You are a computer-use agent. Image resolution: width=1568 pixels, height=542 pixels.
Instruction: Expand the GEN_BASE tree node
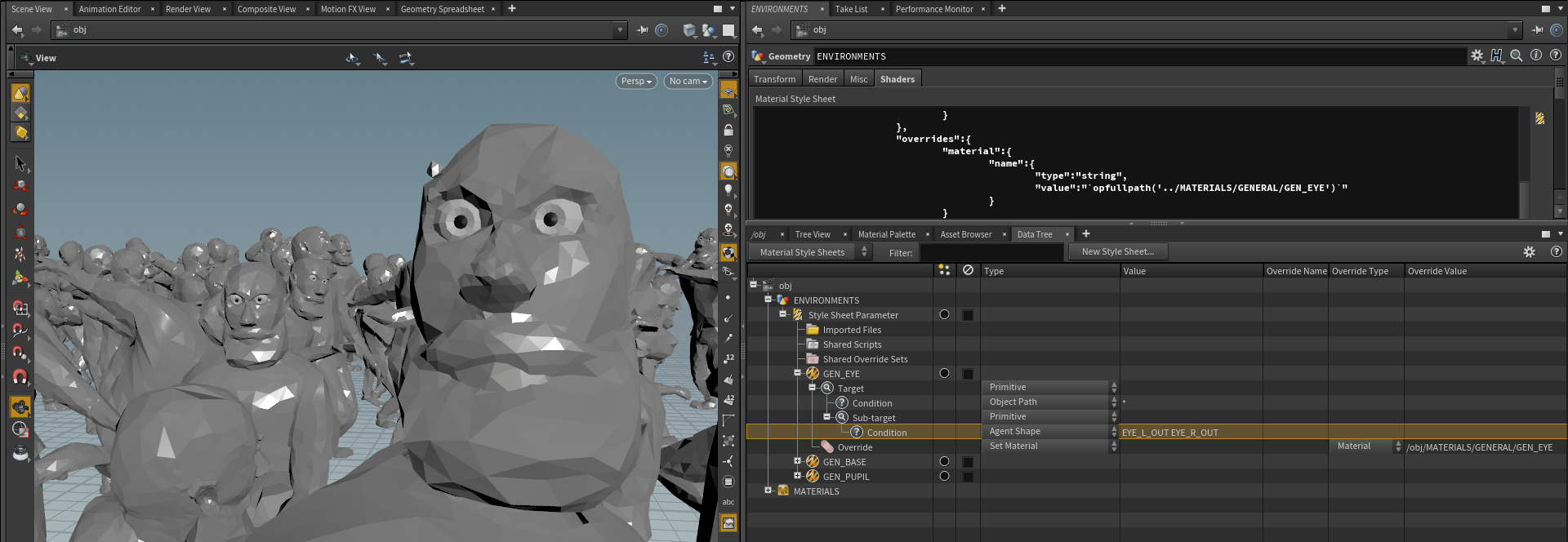pyautogui.click(x=797, y=461)
